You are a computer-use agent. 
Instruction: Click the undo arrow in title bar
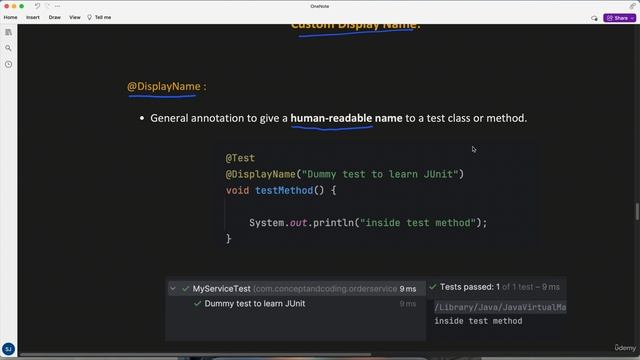tap(37, 6)
